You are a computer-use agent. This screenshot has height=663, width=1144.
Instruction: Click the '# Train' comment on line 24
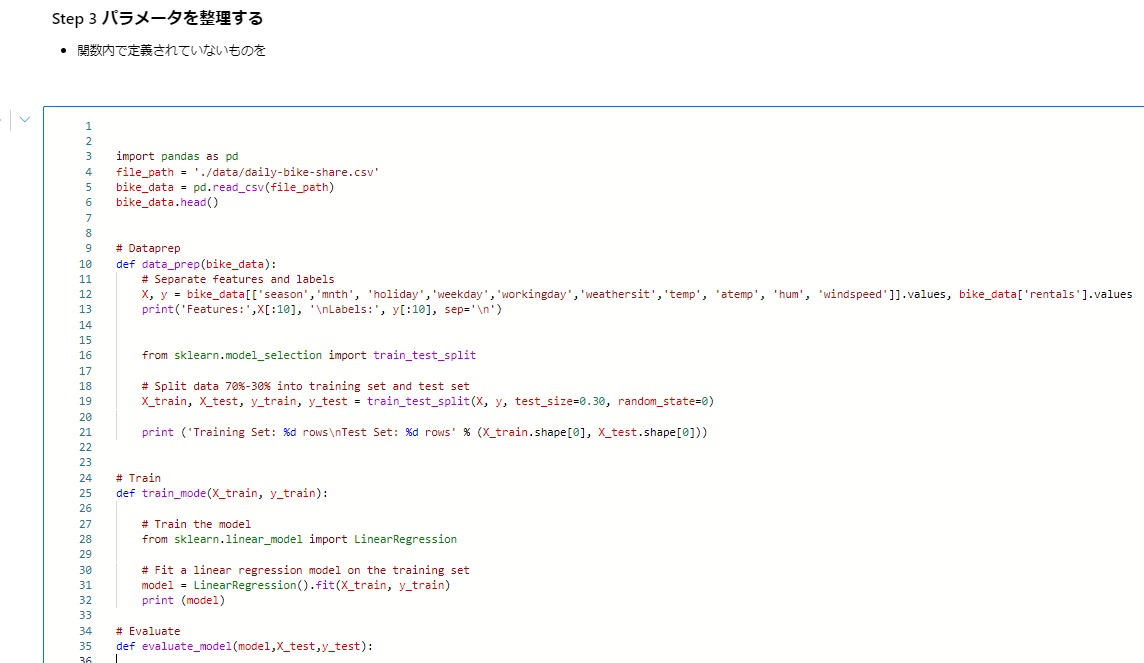(x=139, y=478)
